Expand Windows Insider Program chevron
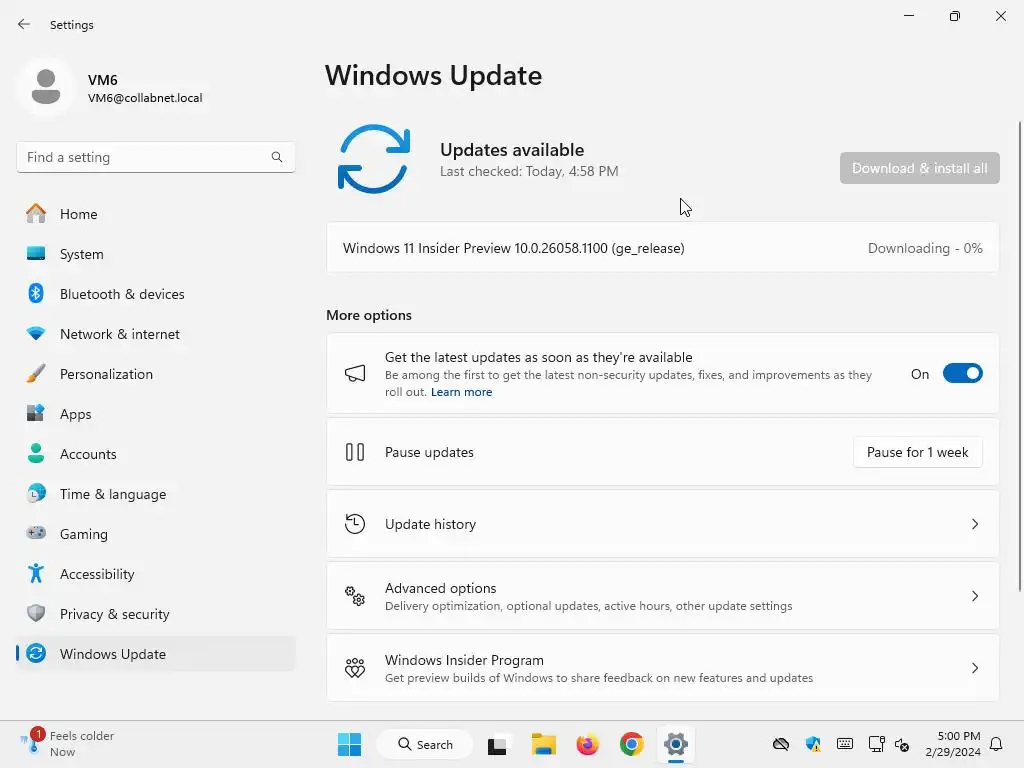Screen dimensions: 1024x768 [974, 667]
